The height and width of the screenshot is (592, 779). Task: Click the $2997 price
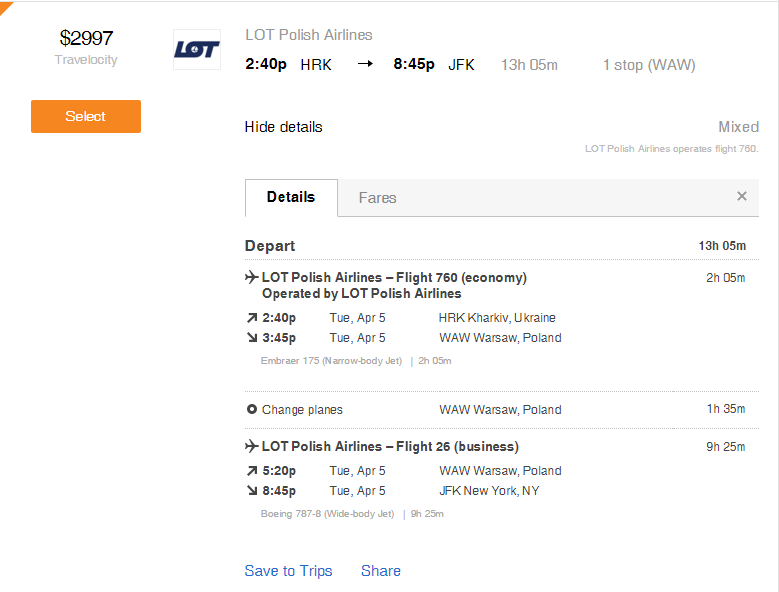[x=86, y=38]
